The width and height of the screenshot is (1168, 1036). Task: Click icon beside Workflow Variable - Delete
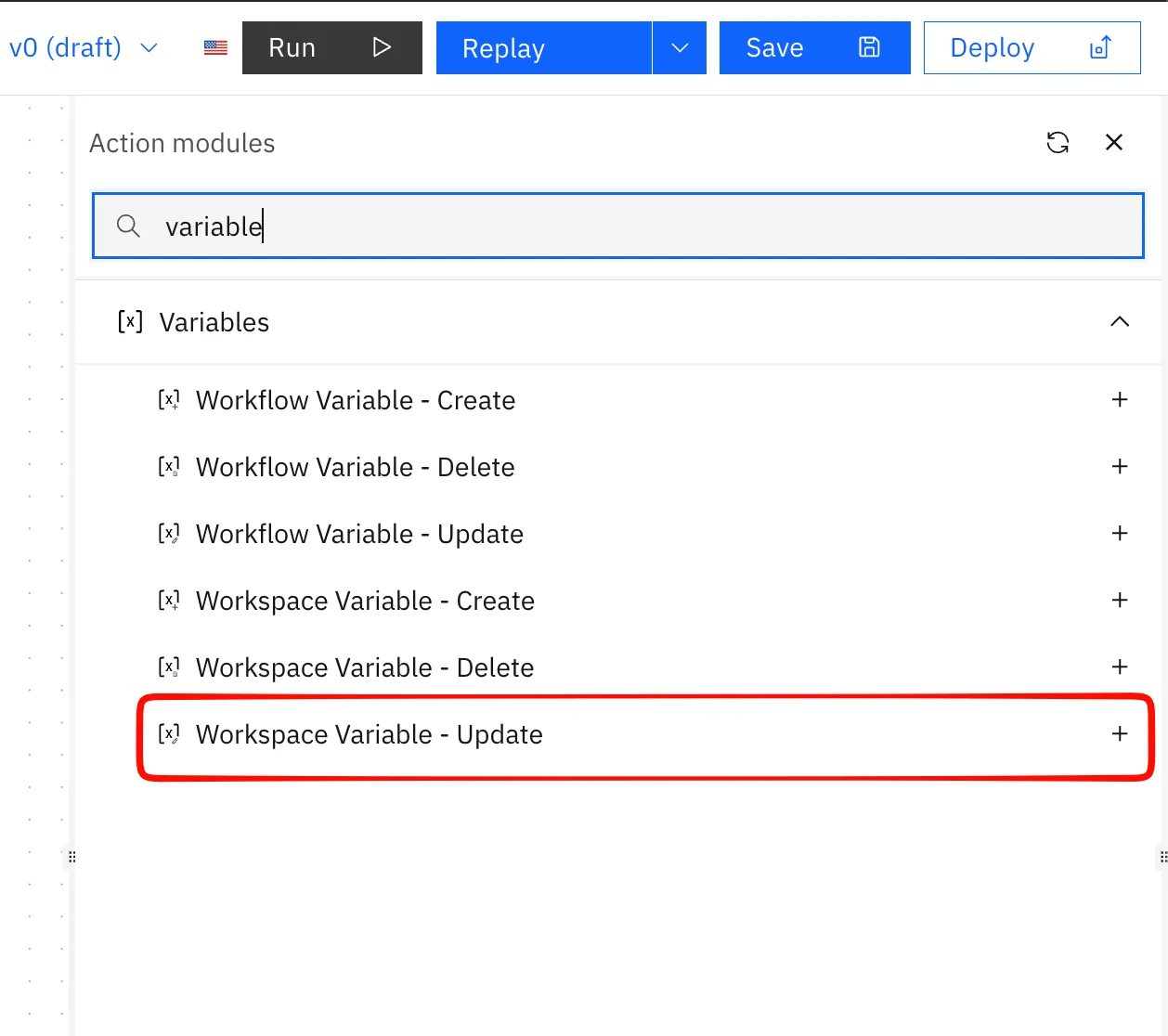169,467
